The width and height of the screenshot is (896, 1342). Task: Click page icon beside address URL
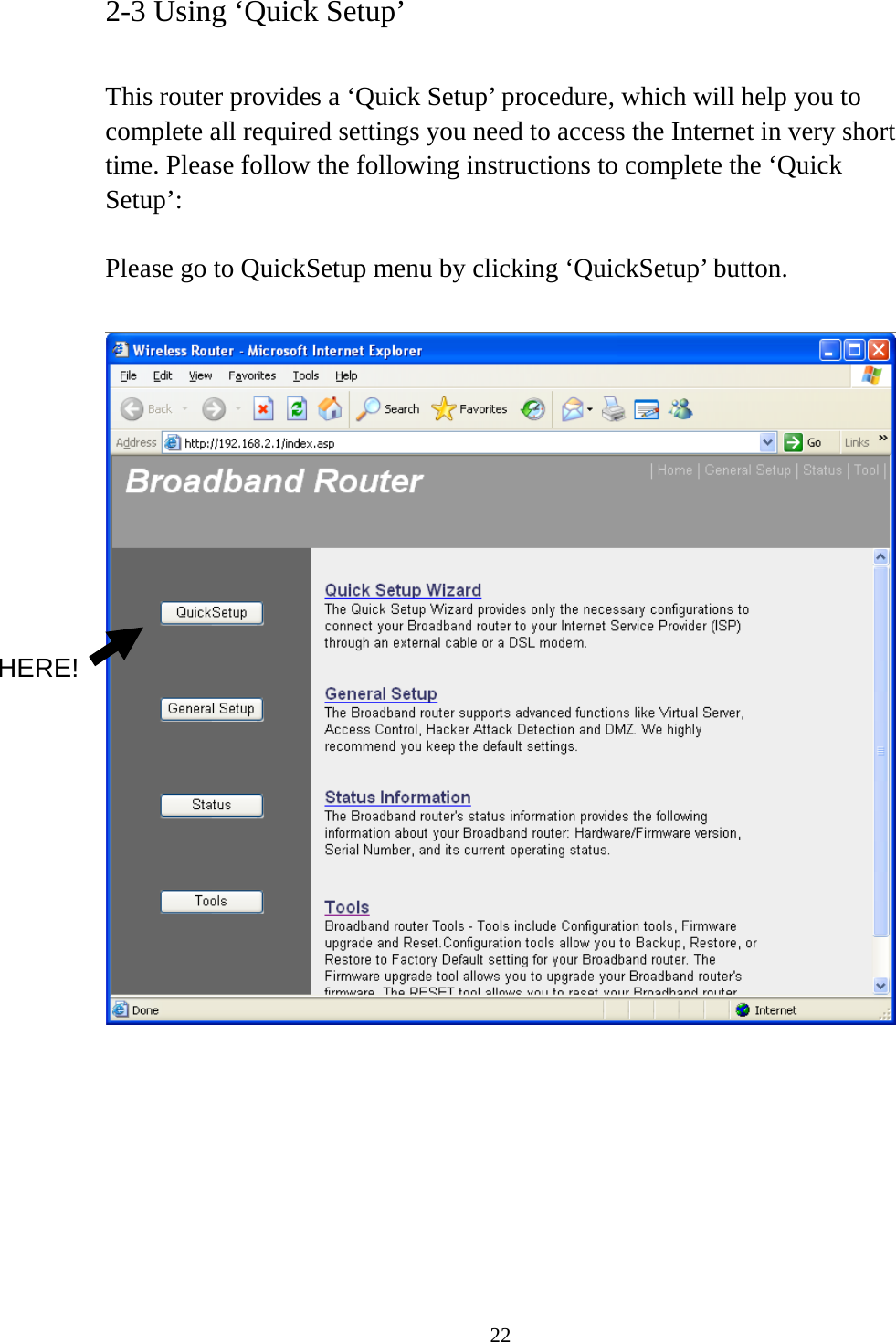pos(173,442)
